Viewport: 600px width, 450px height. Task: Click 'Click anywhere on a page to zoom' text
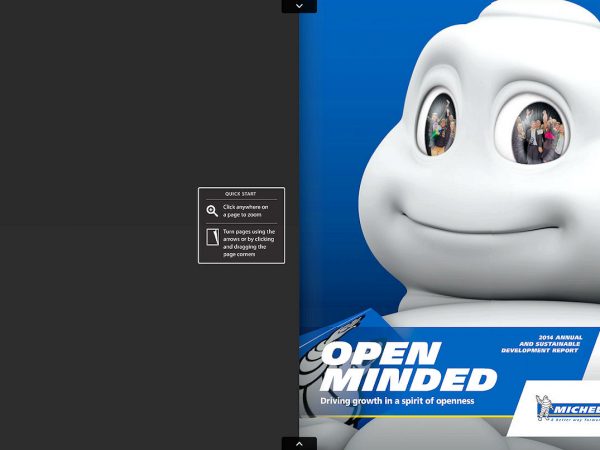coord(246,211)
